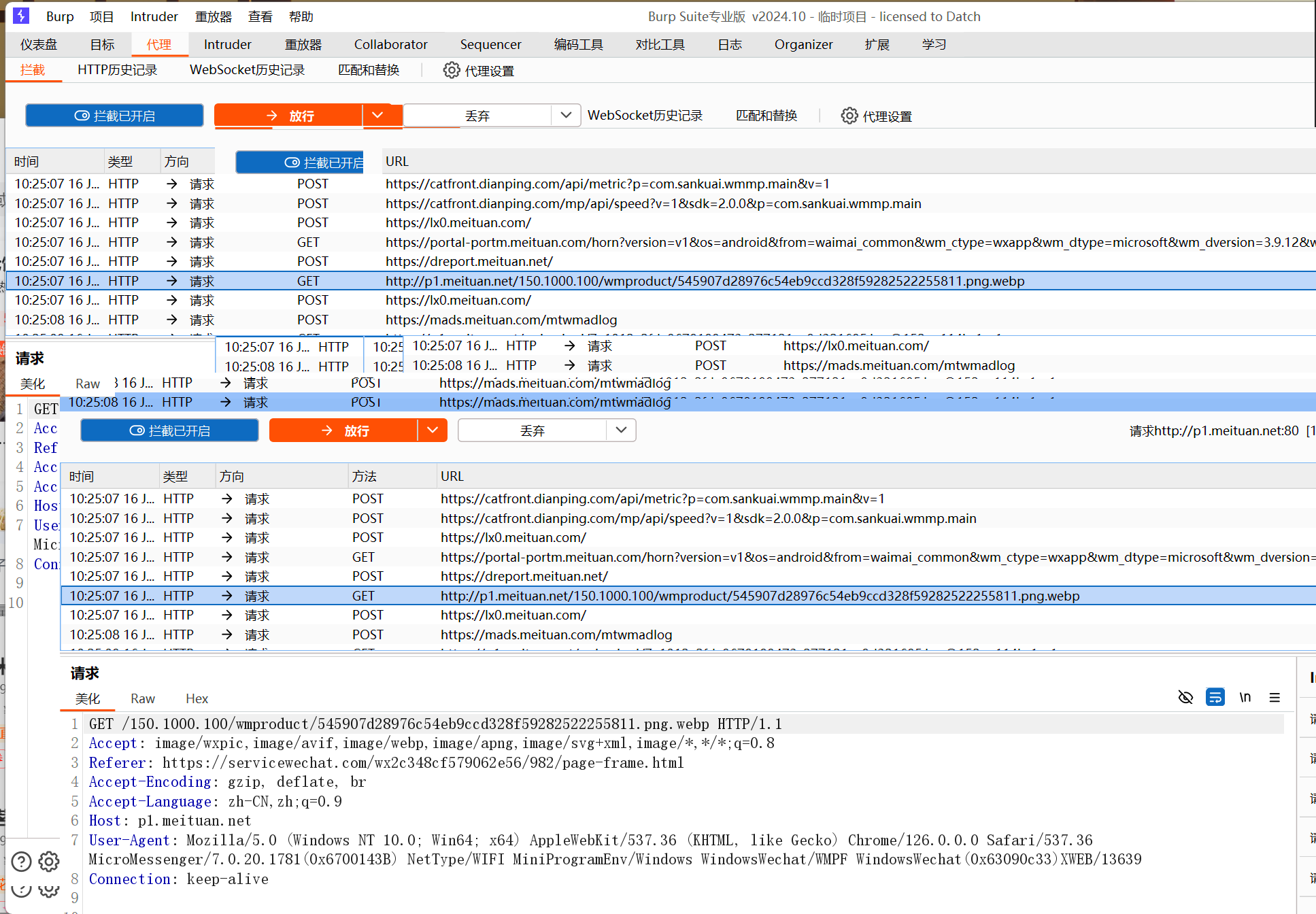Open the 帮助 menu in menu bar
This screenshot has height=914, width=1316.
point(301,16)
